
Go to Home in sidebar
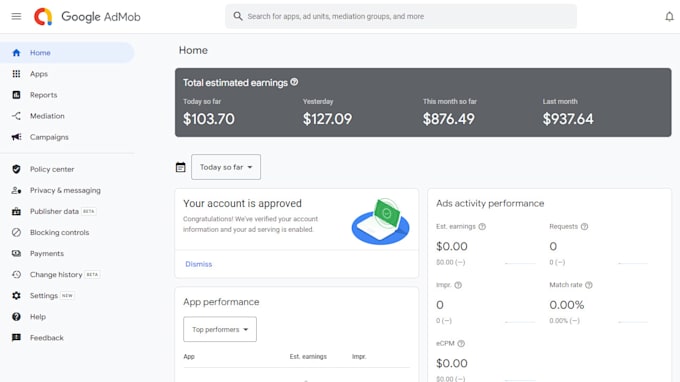[67, 53]
